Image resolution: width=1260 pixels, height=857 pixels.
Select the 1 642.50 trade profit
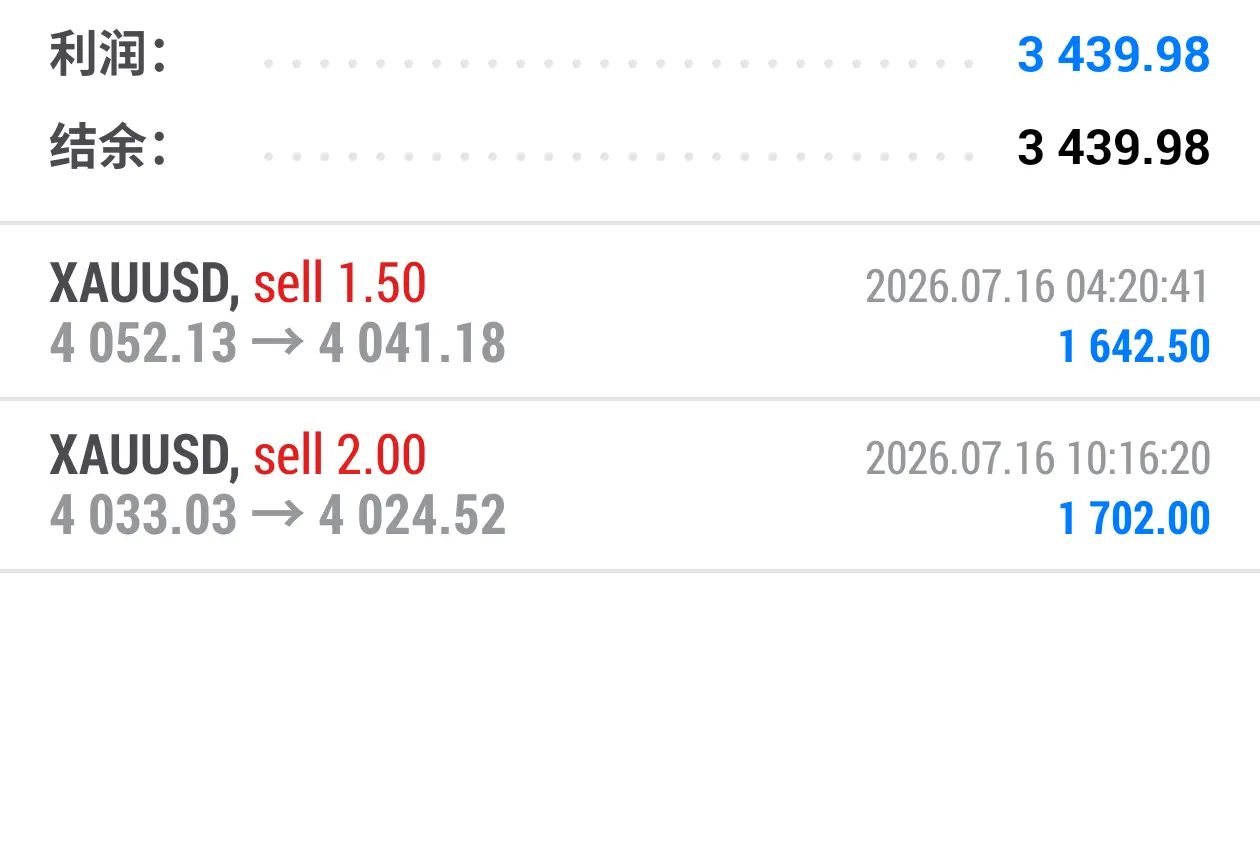click(x=1134, y=347)
